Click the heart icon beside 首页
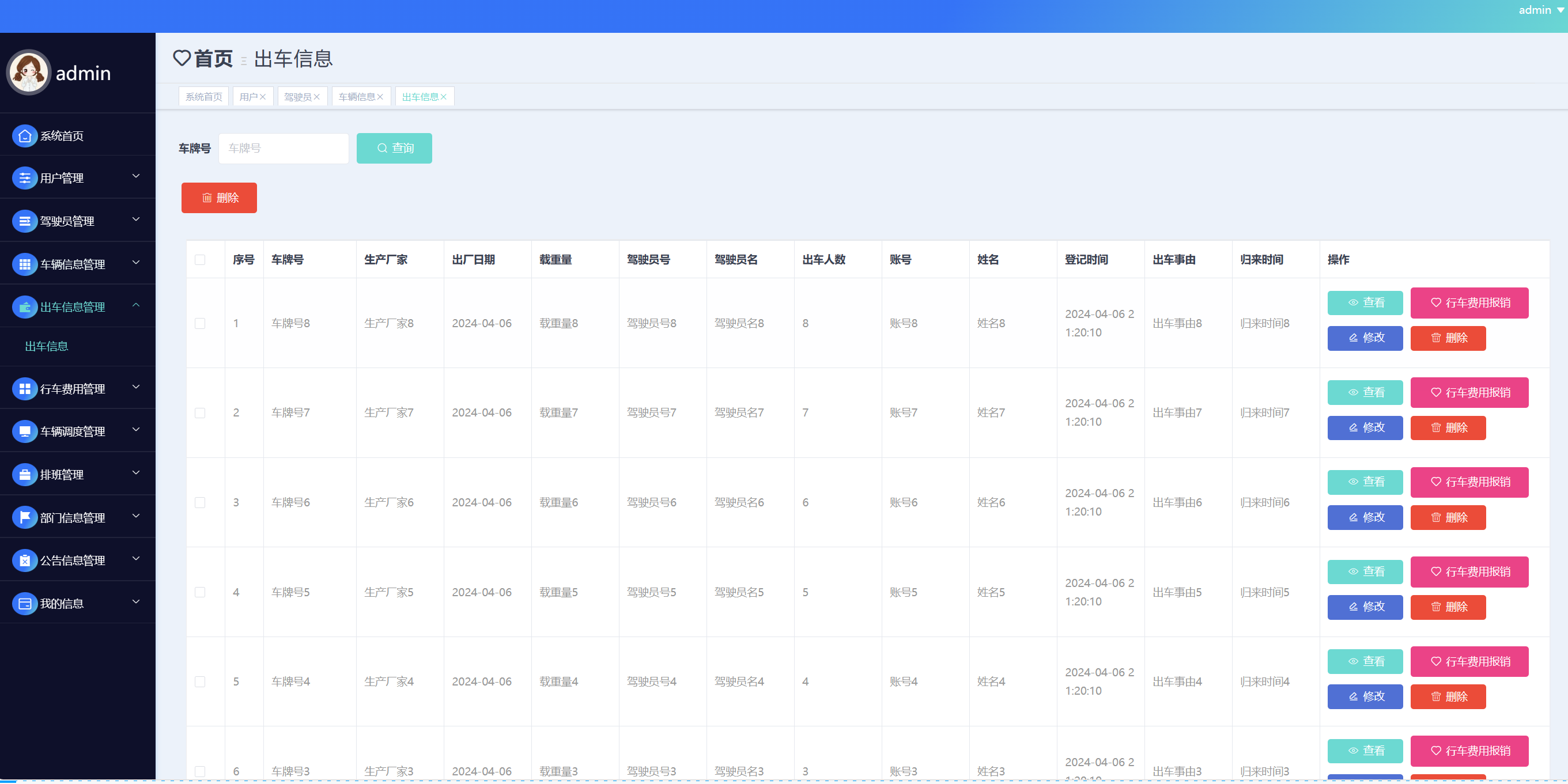 tap(182, 58)
